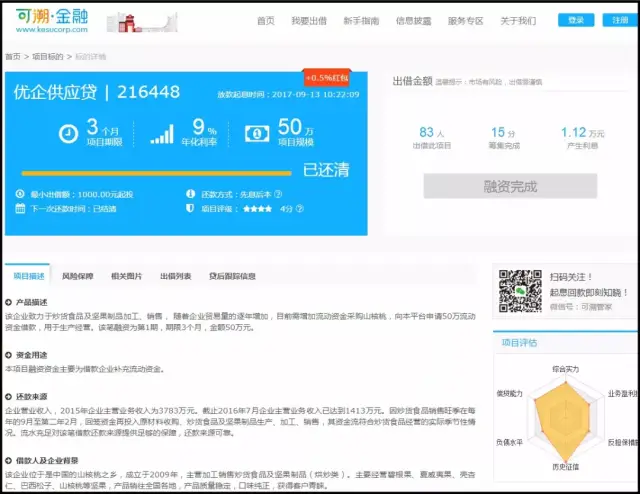
Task: Click the arrow icon beside 借款人及企业背景
Action: click(x=9, y=460)
